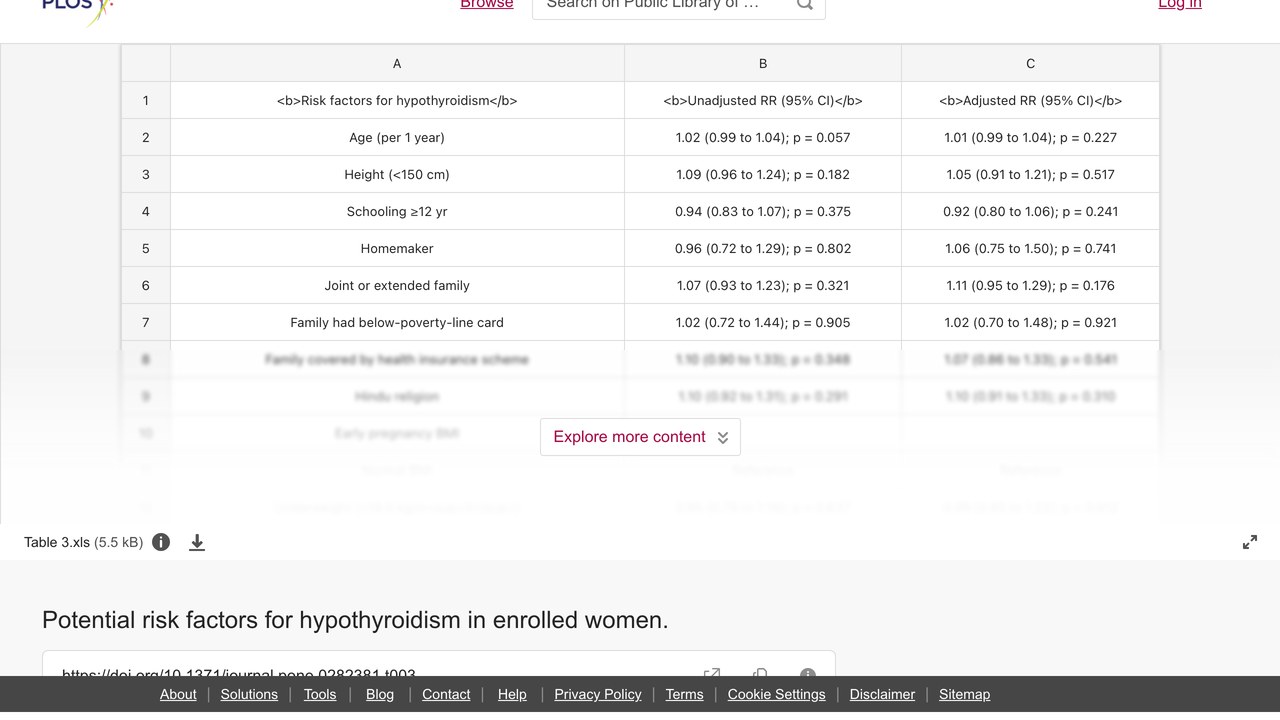
Task: Open the Help footer link
Action: (x=512, y=694)
